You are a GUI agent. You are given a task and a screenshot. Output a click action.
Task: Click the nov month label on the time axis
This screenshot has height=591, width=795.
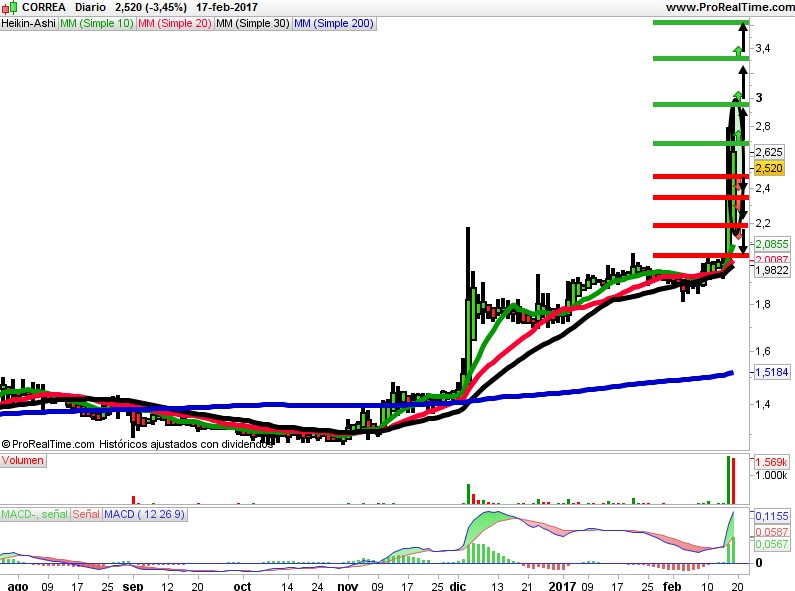(348, 586)
